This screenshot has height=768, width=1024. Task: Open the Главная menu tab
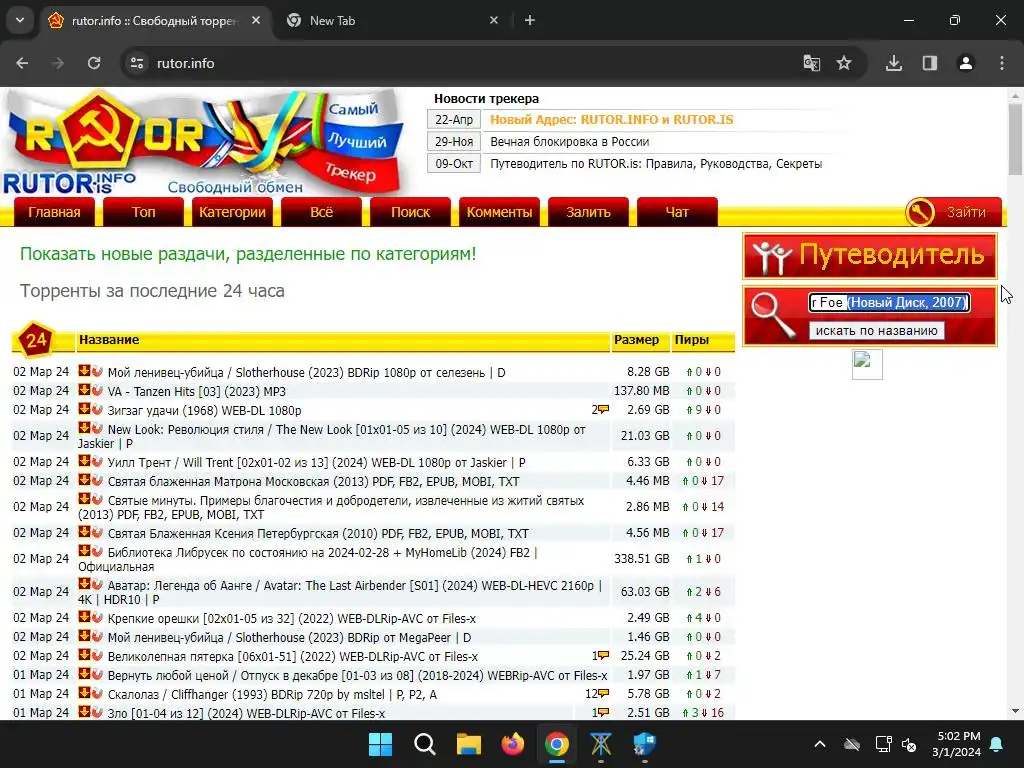tap(54, 212)
